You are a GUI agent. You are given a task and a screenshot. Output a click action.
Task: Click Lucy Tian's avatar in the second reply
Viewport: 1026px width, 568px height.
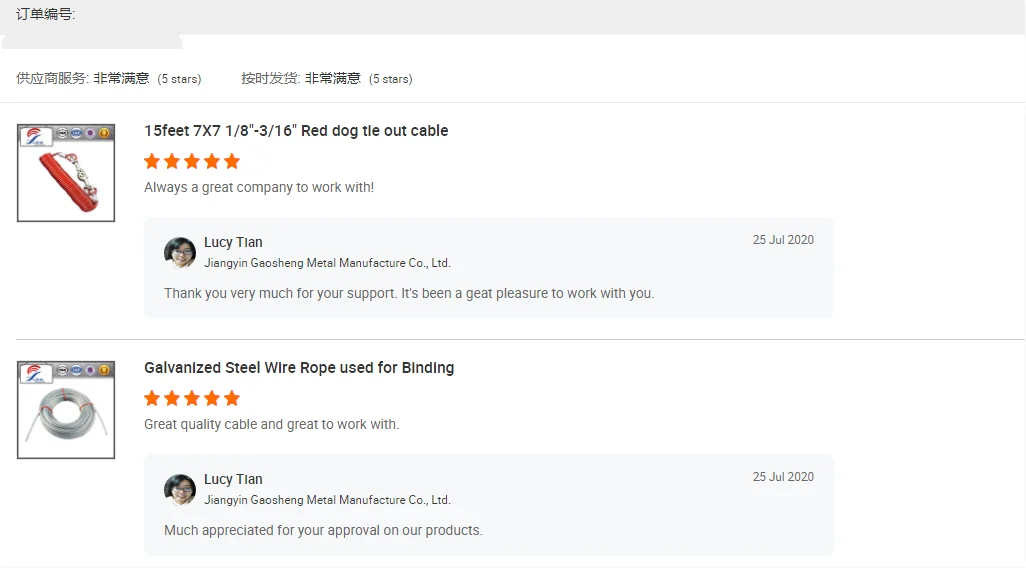click(180, 490)
